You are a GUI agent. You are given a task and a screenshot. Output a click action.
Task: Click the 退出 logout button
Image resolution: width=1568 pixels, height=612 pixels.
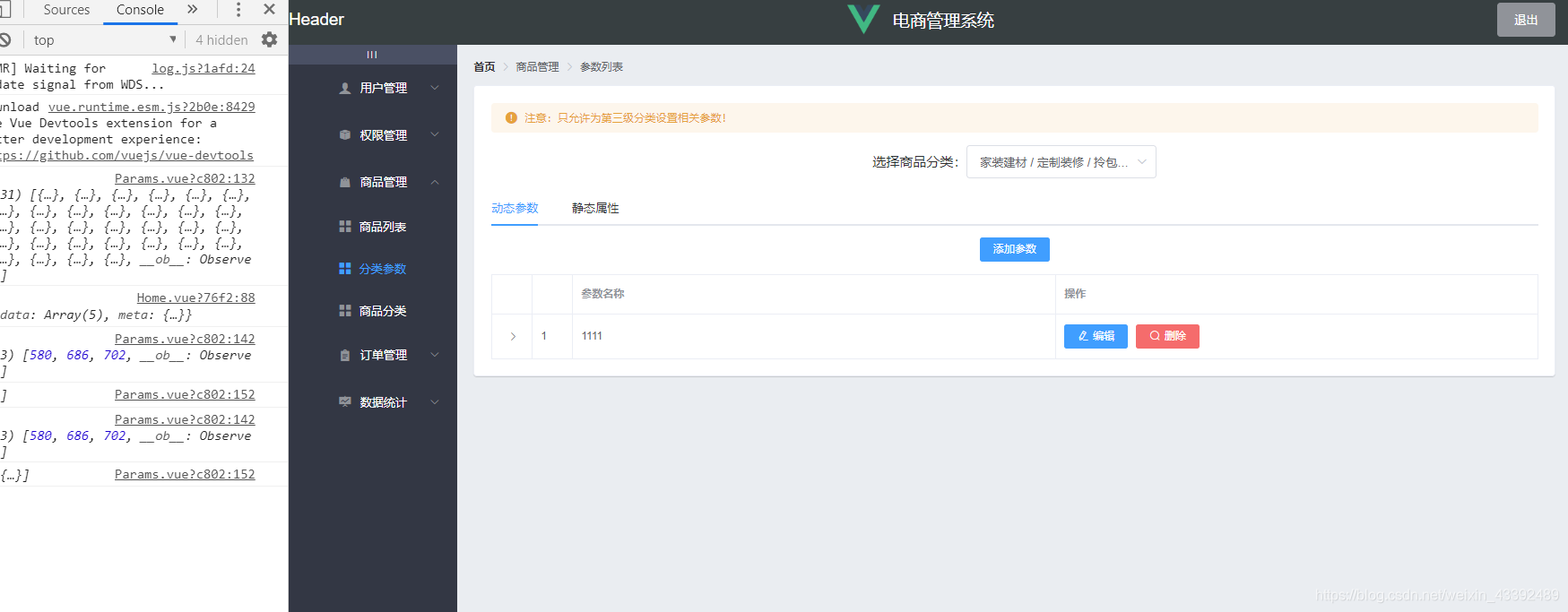click(1526, 20)
